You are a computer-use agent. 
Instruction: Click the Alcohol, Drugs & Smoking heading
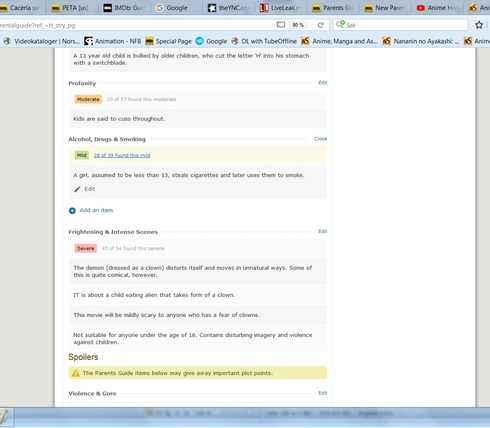pyautogui.click(x=107, y=139)
